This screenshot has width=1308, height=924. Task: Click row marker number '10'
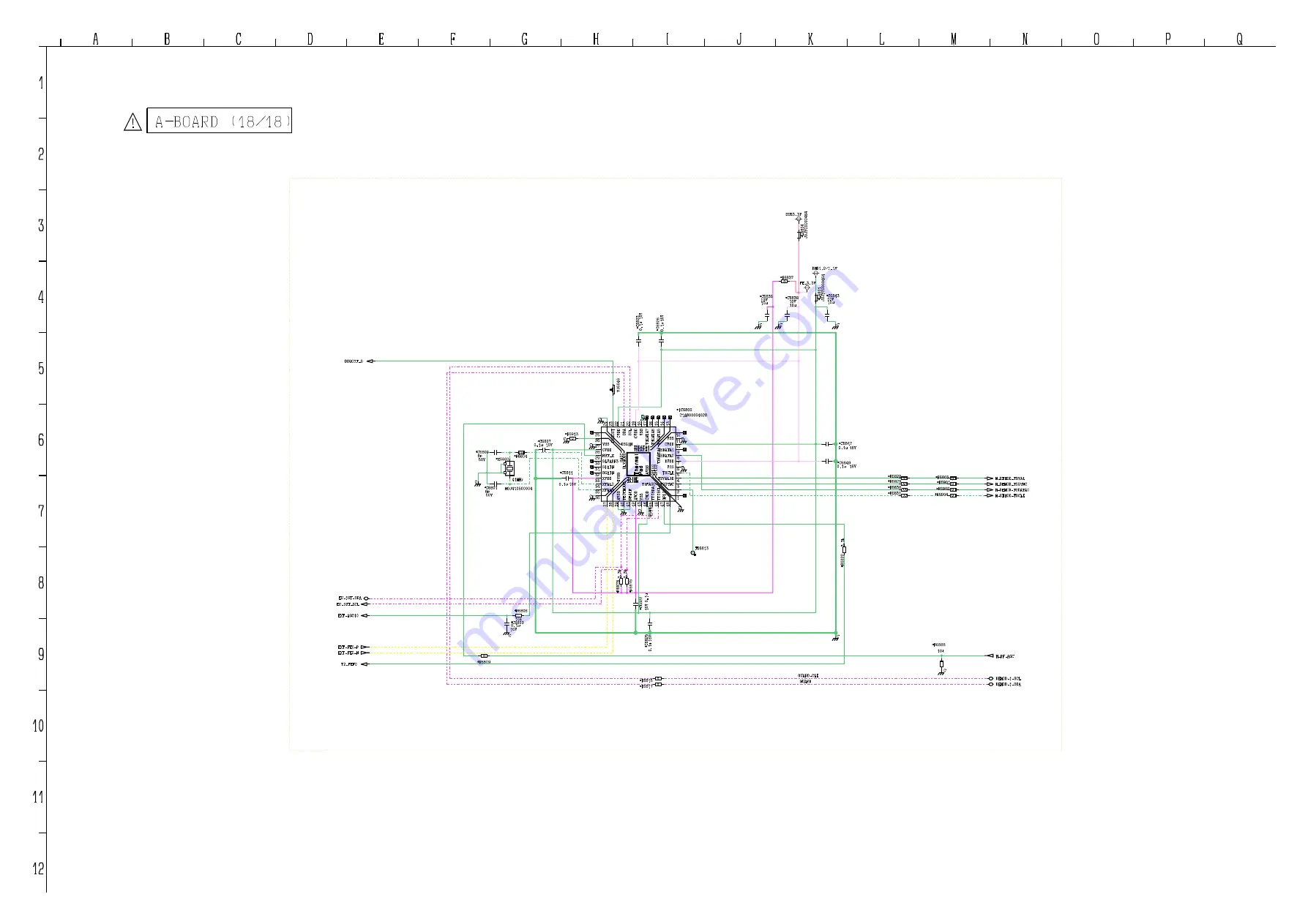click(38, 726)
